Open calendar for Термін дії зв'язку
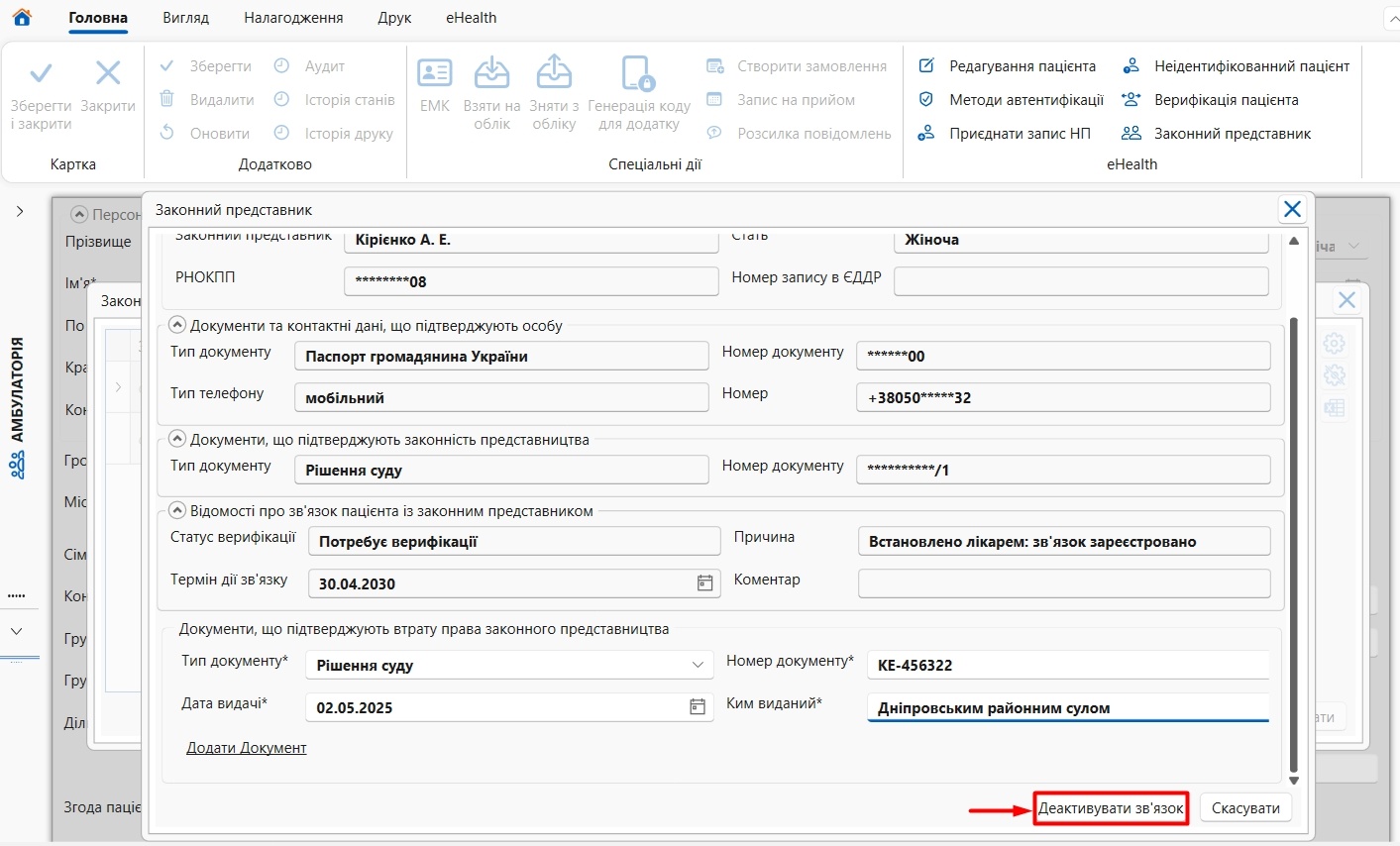 pyautogui.click(x=704, y=583)
